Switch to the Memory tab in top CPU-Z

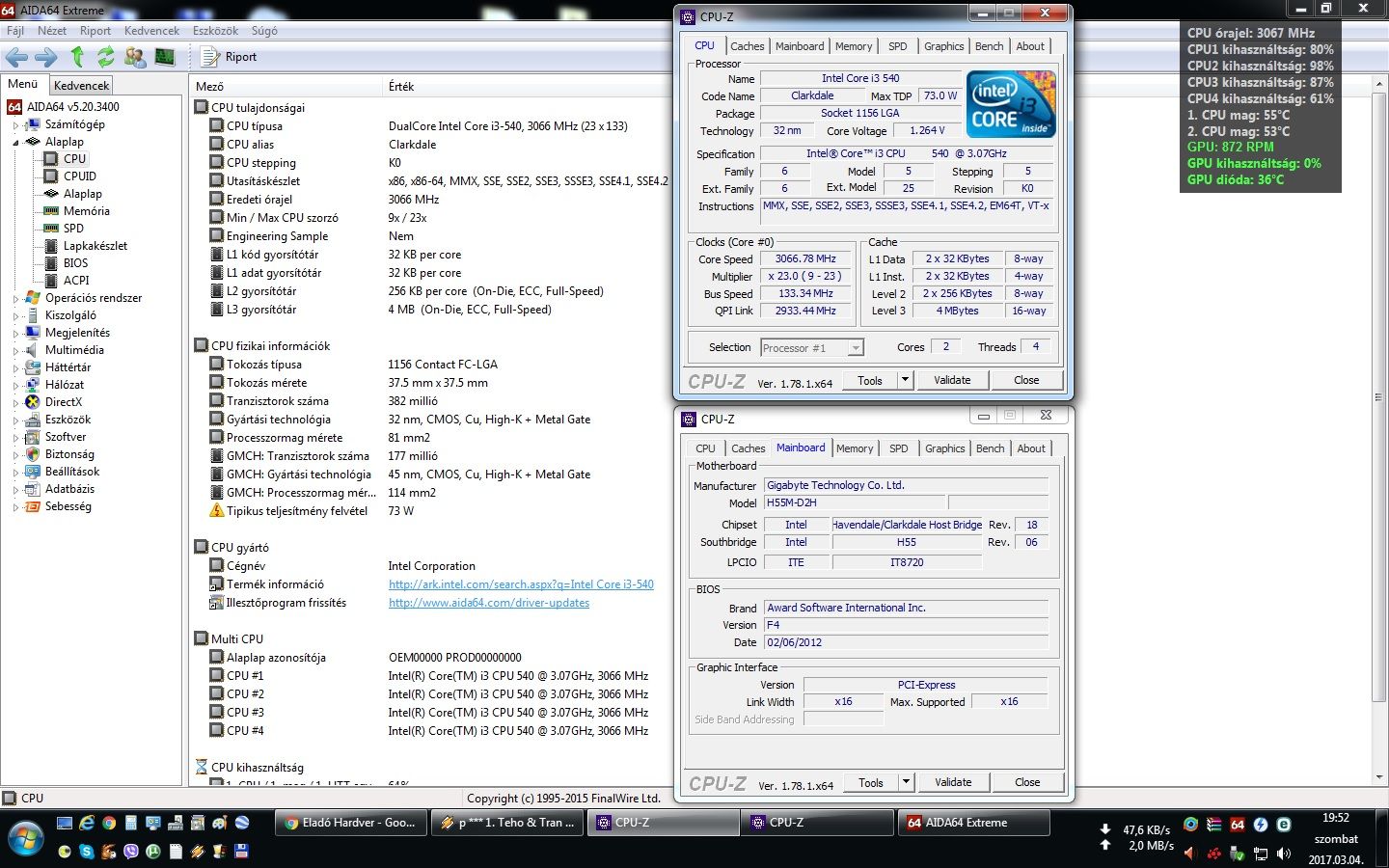[x=853, y=46]
